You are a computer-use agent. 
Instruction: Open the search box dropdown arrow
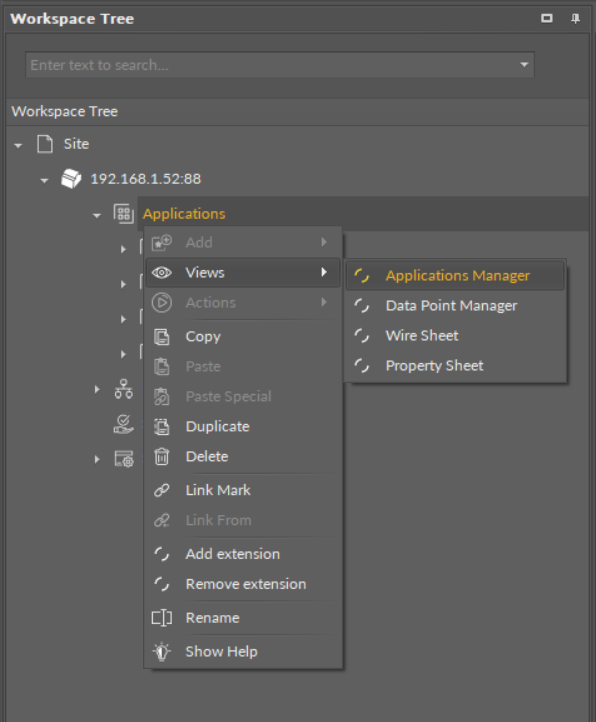point(524,64)
